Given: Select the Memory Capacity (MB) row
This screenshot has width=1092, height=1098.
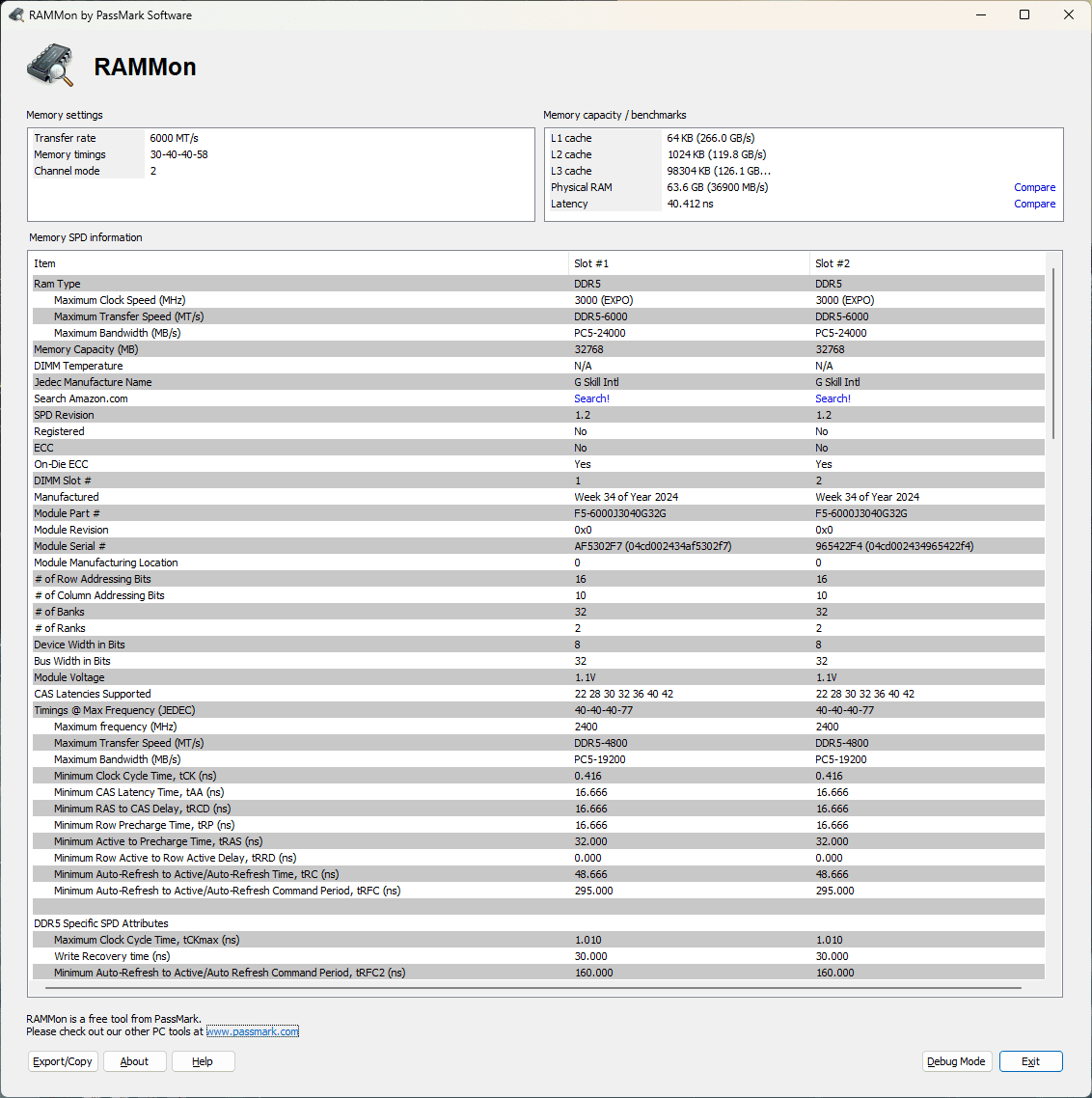Looking at the screenshot, I should [538, 349].
